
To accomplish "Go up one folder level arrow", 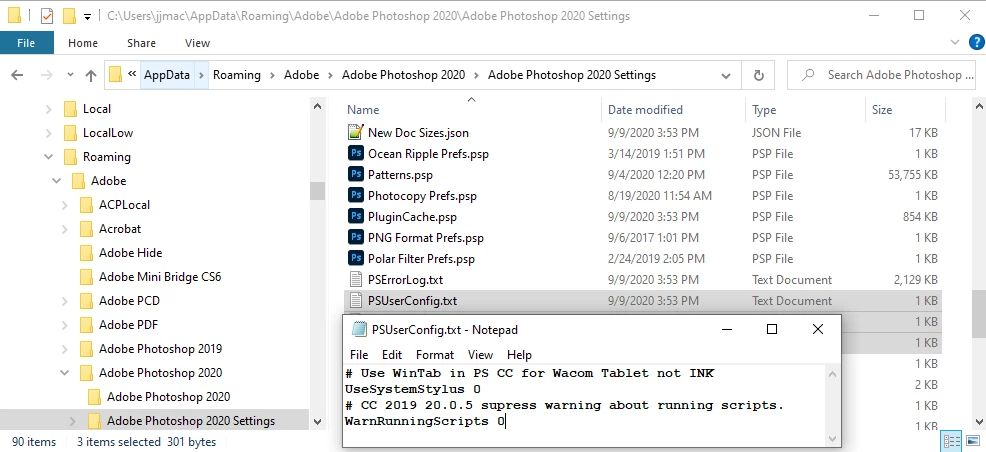I will [91, 75].
